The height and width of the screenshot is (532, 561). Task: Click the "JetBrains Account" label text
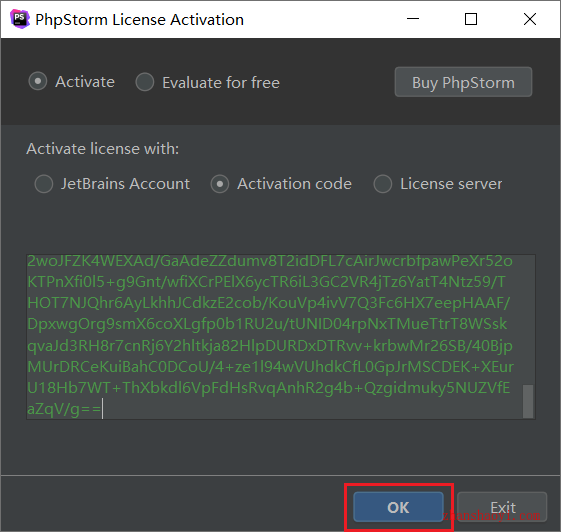tap(125, 184)
